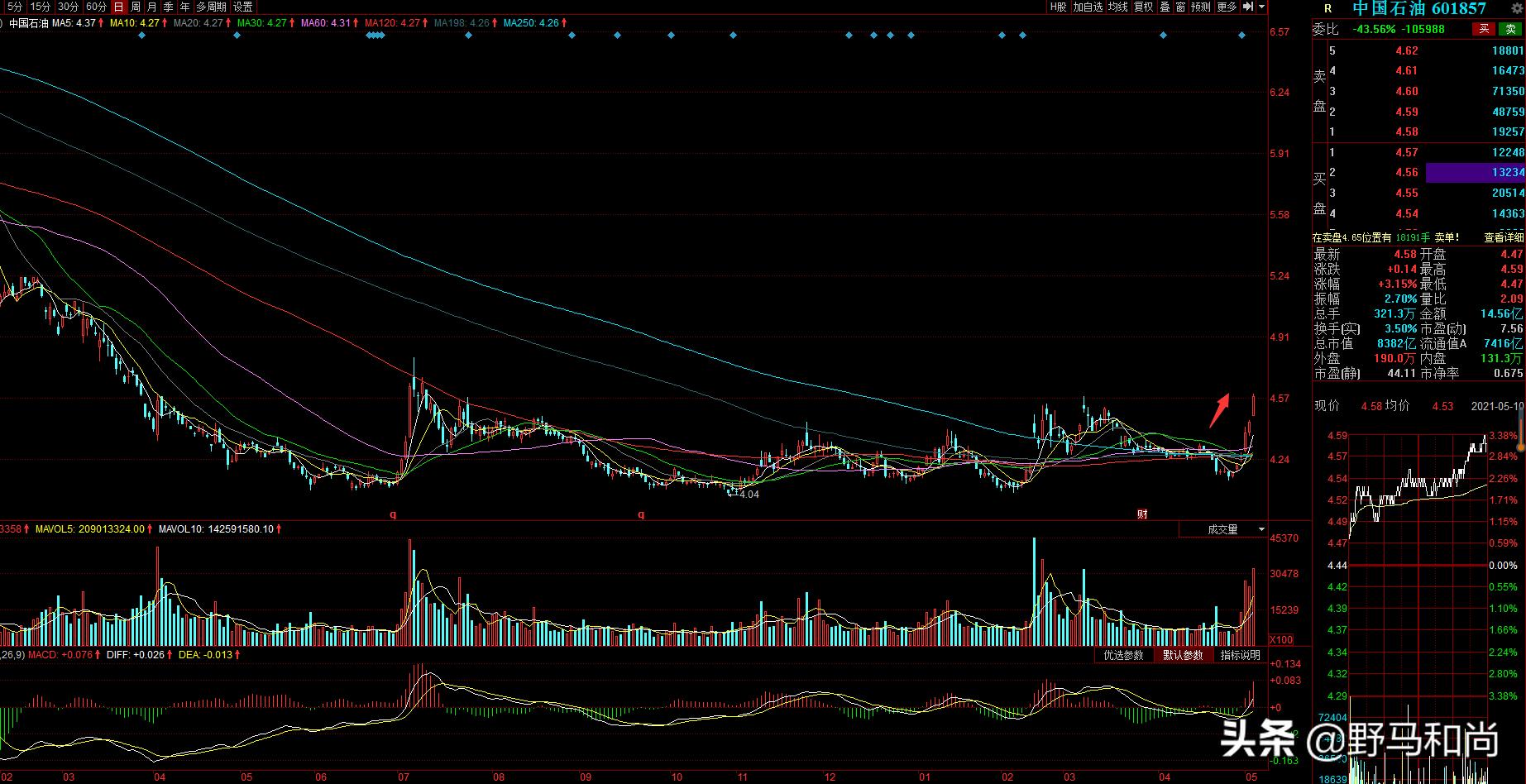Click the yellow R marker beside stock name

(x=1328, y=8)
